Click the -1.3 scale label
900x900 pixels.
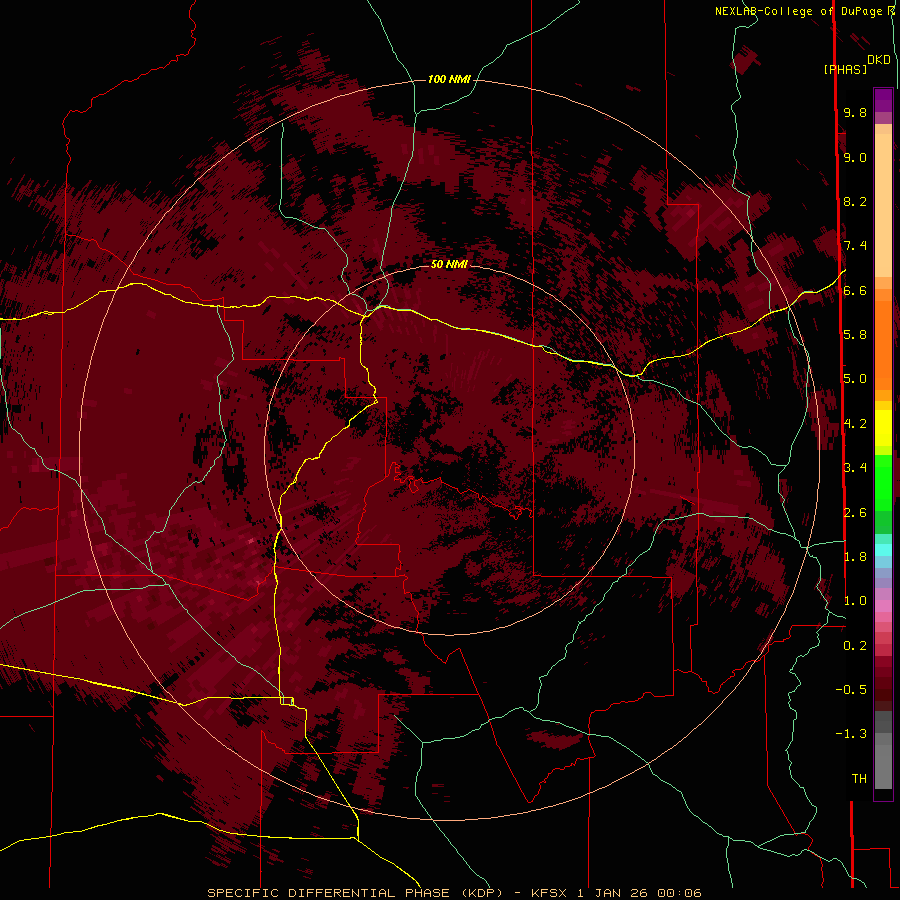point(851,734)
